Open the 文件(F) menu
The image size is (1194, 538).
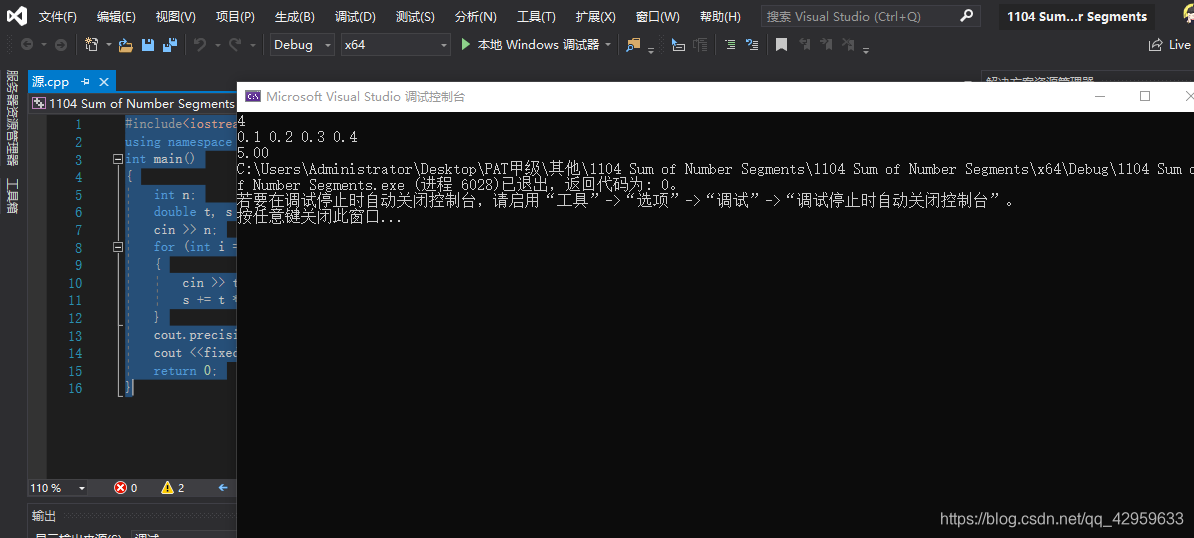coord(58,17)
